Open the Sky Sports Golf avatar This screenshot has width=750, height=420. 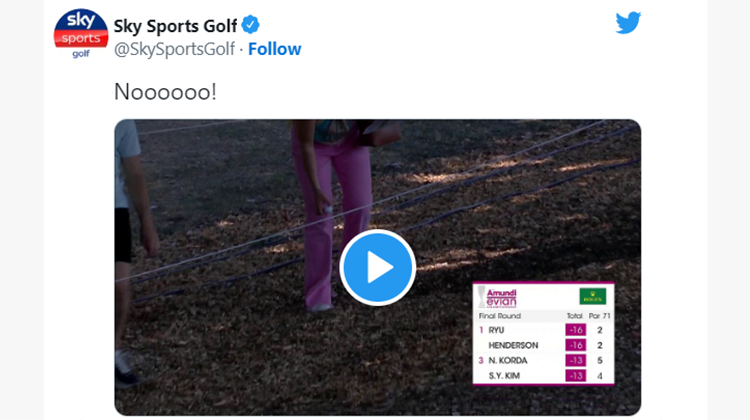point(81,34)
